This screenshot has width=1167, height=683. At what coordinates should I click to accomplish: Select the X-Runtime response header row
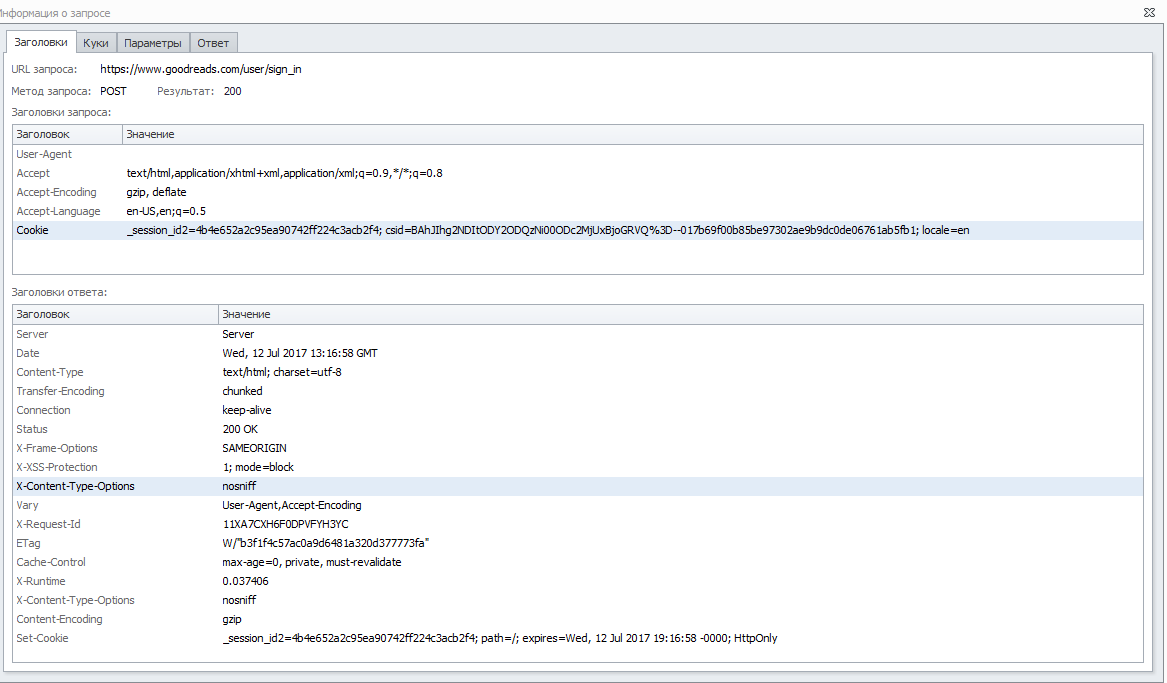pos(40,581)
